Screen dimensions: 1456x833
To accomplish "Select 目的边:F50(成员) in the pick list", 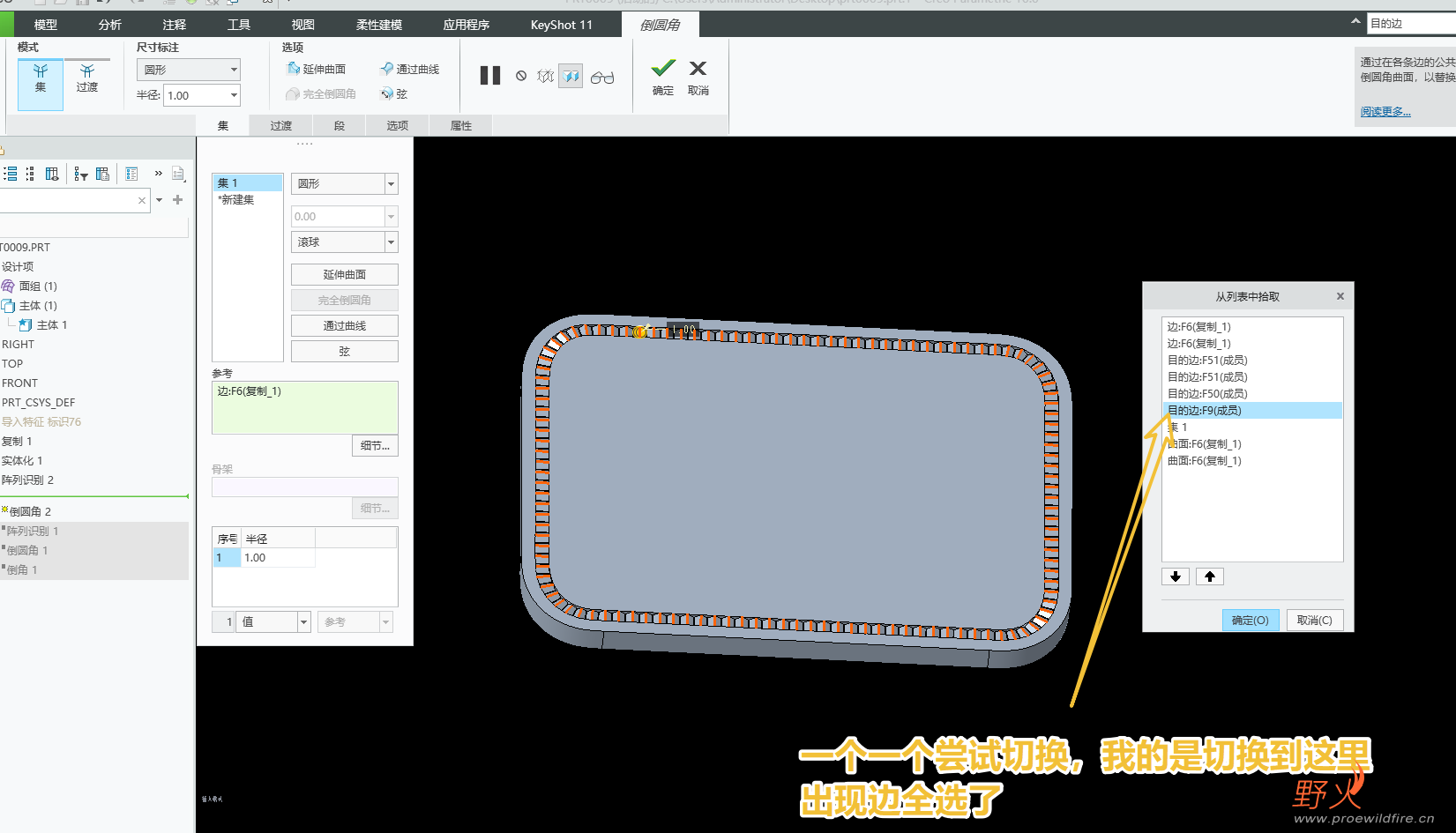I will tap(1207, 394).
